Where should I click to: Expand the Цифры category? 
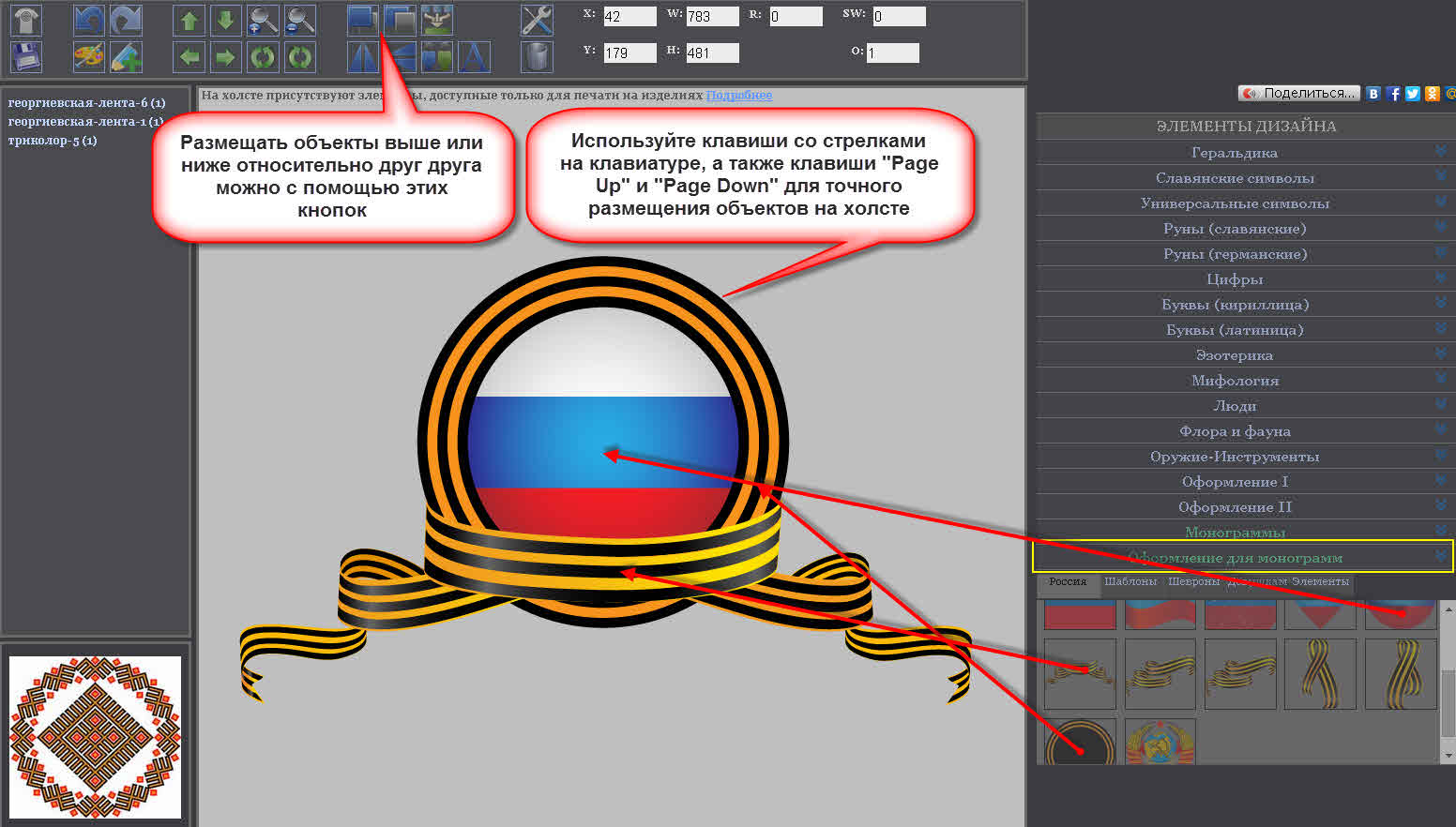coord(1246,278)
